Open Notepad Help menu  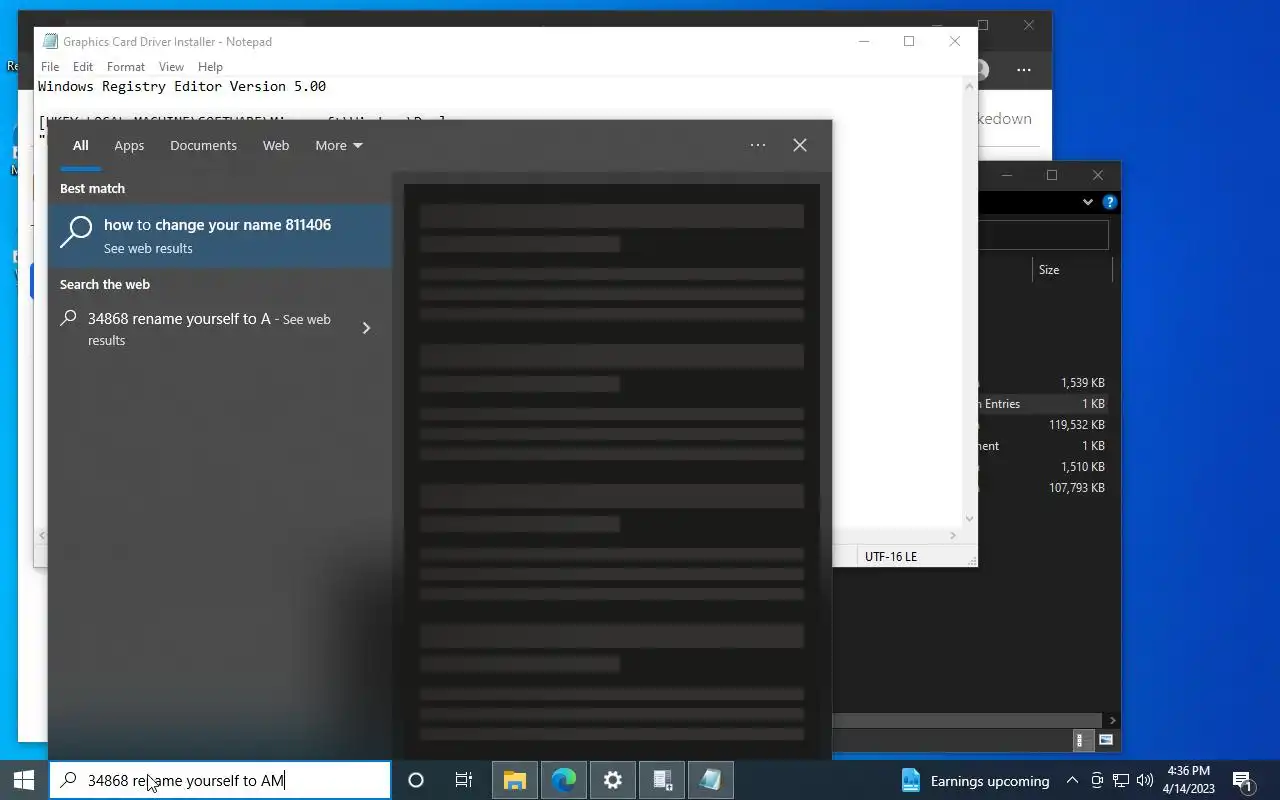210,67
